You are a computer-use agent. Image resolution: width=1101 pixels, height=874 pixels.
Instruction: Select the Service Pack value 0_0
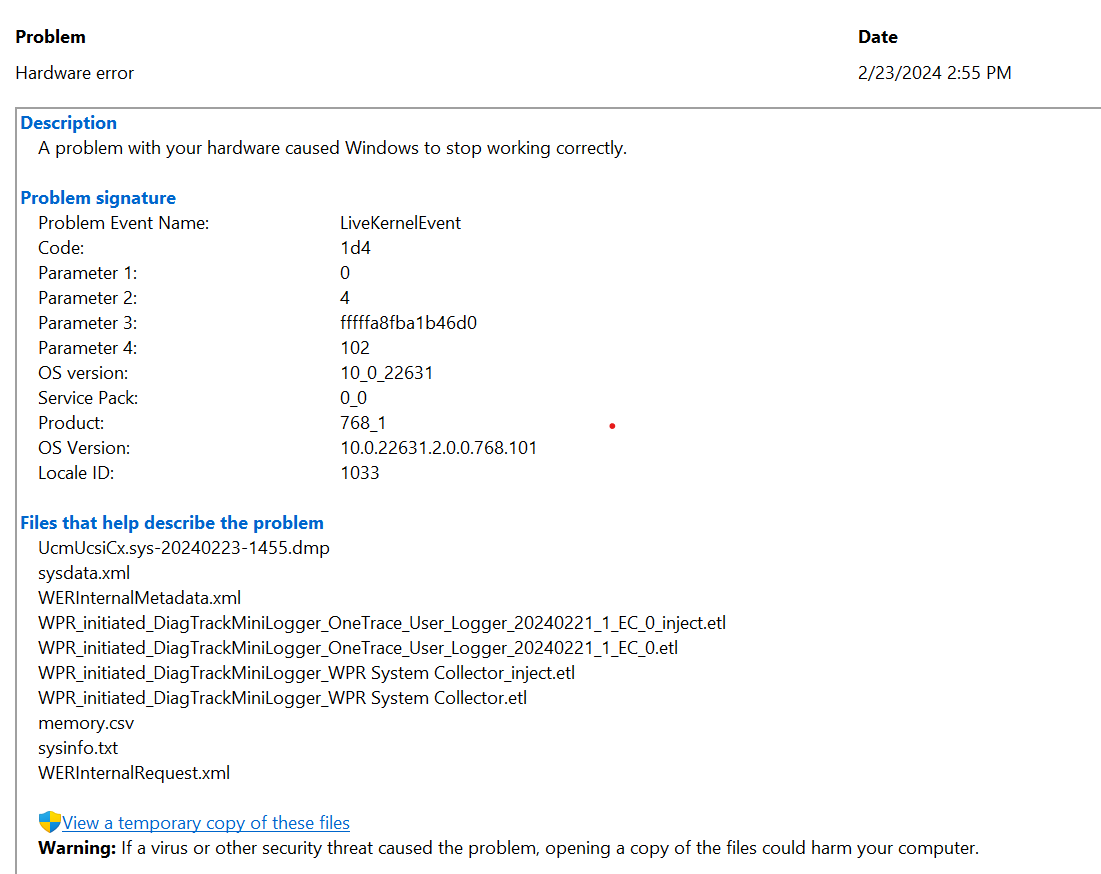pos(353,398)
